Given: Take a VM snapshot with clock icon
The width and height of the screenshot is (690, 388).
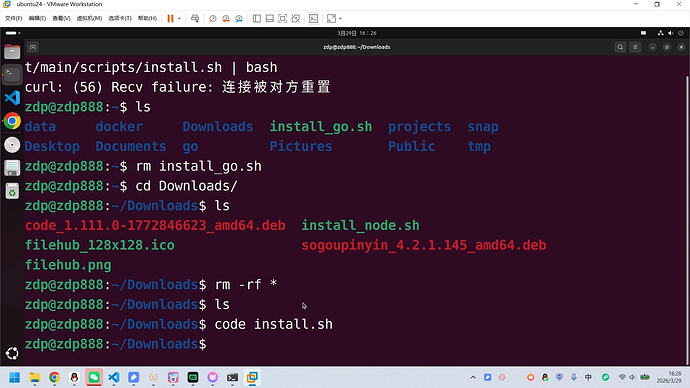Looking at the screenshot, I should pyautogui.click(x=213, y=18).
